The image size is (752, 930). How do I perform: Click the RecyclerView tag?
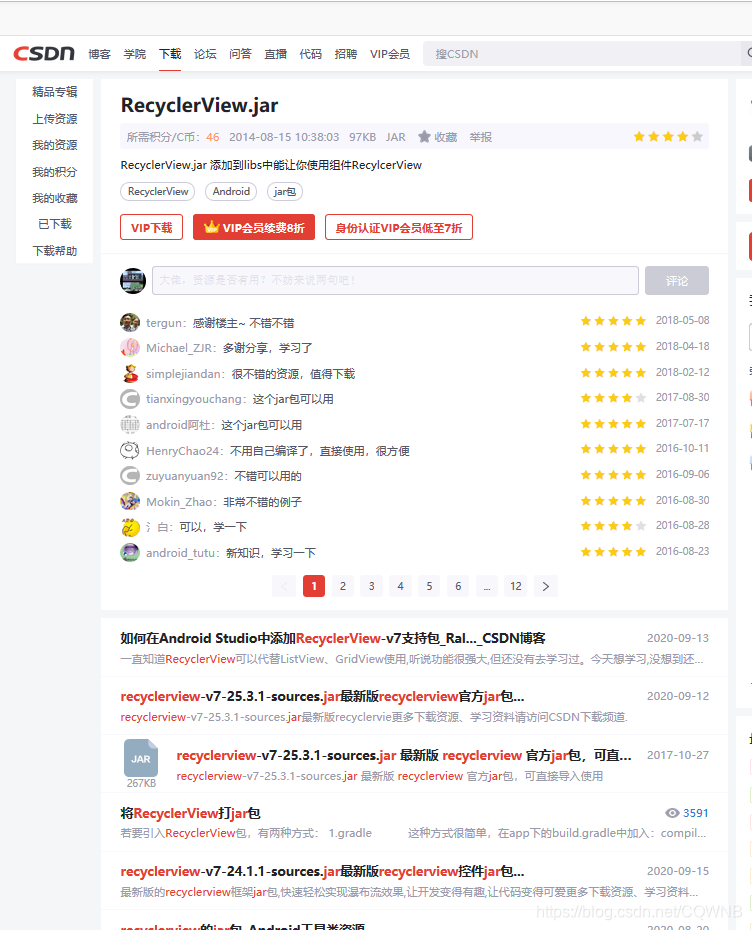(x=158, y=192)
